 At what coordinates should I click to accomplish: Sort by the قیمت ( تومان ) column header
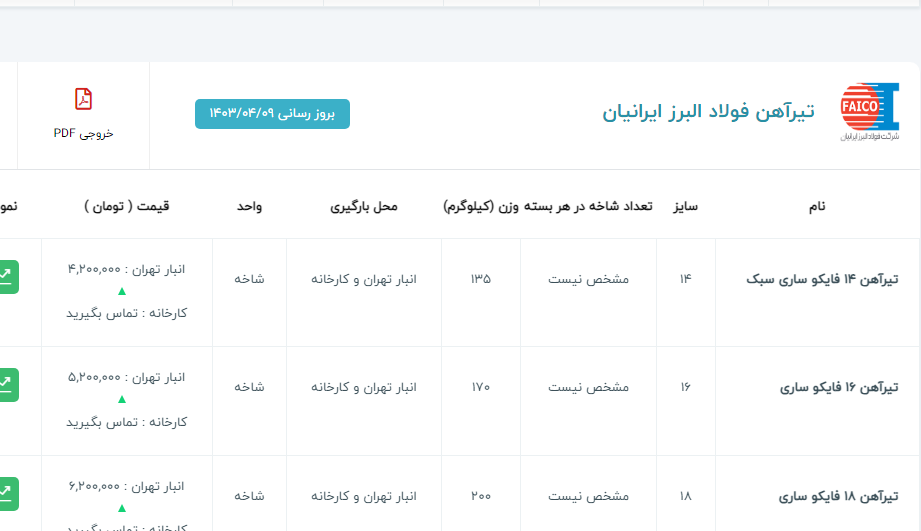(x=126, y=207)
